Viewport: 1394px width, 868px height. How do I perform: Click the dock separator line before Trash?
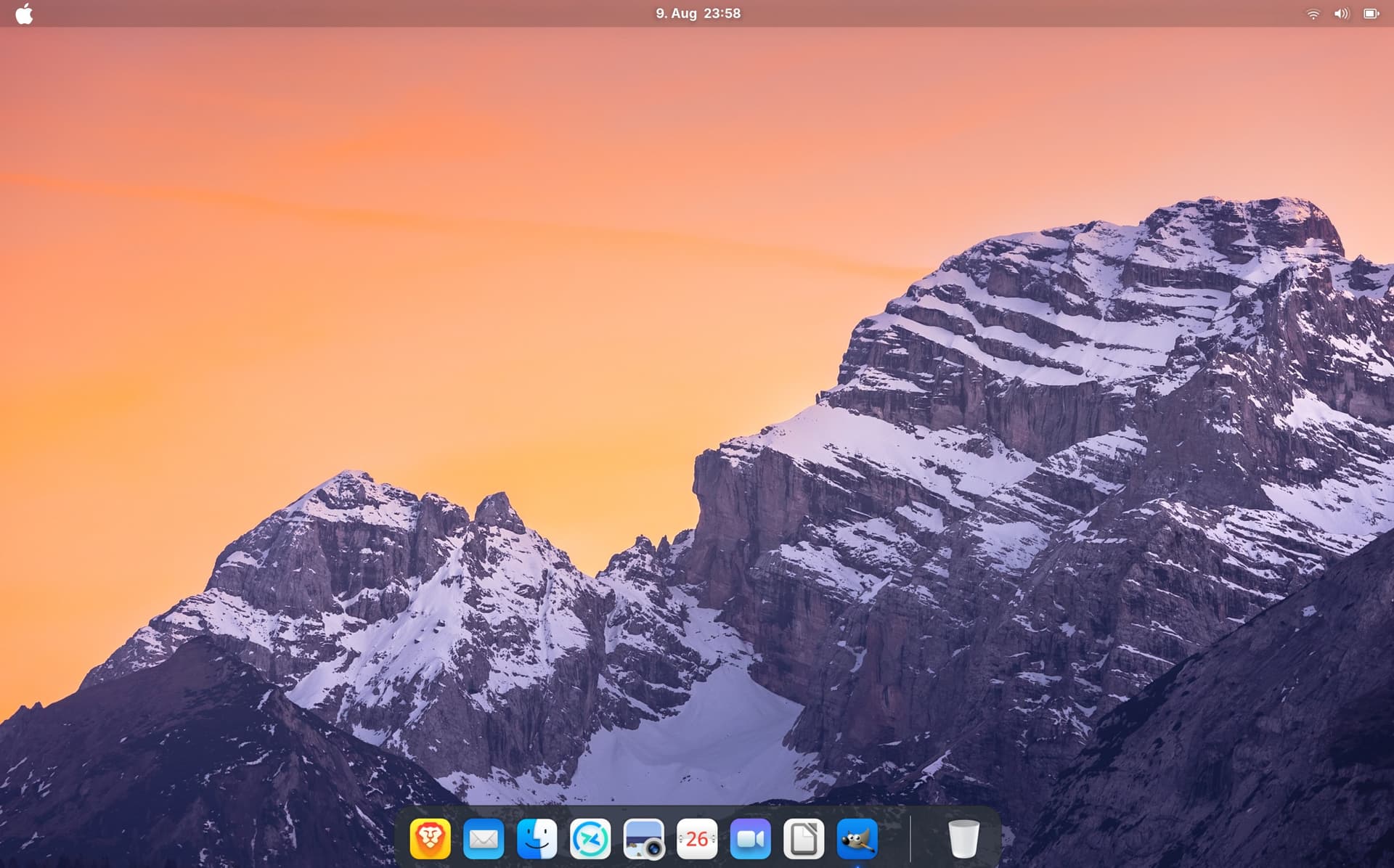[x=910, y=839]
